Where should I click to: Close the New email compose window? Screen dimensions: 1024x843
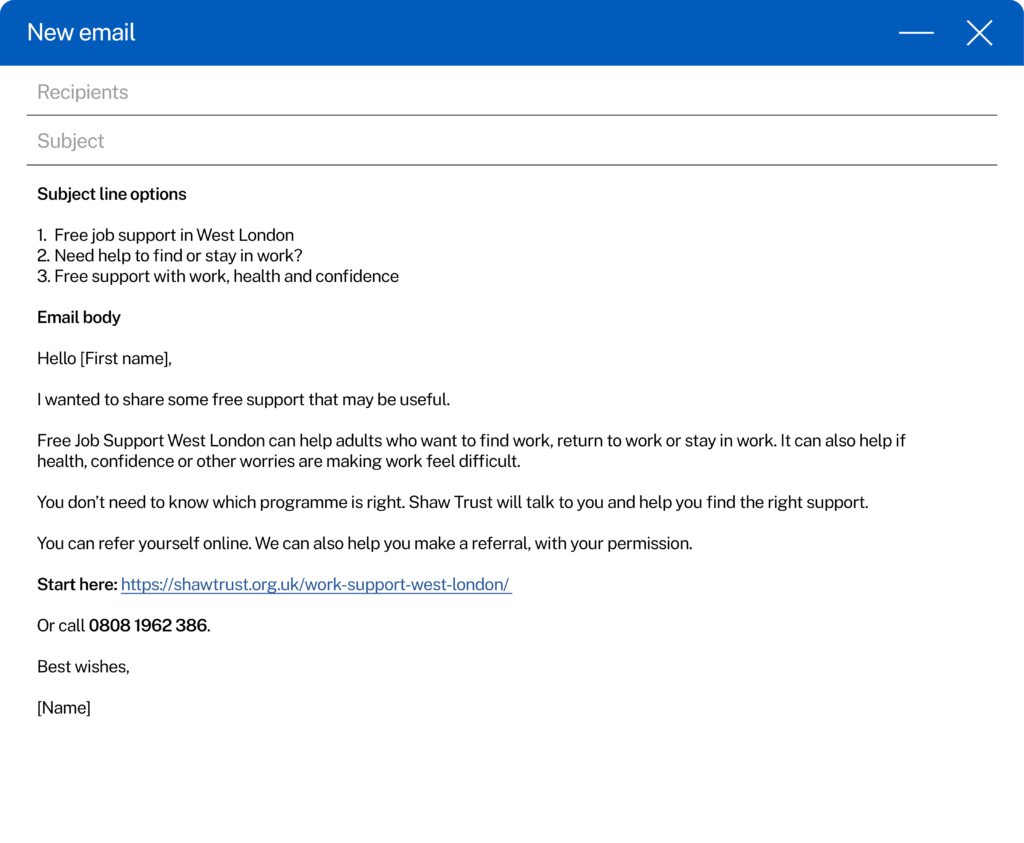(x=979, y=33)
